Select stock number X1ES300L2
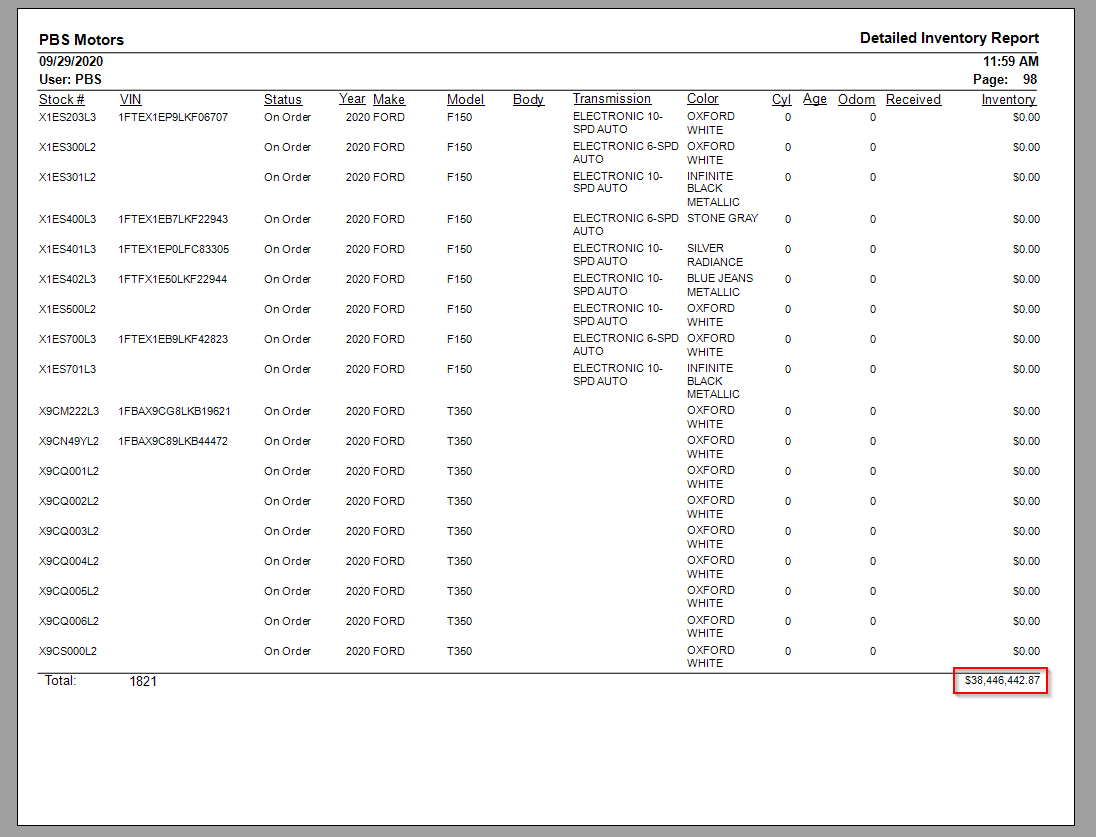 [67, 148]
